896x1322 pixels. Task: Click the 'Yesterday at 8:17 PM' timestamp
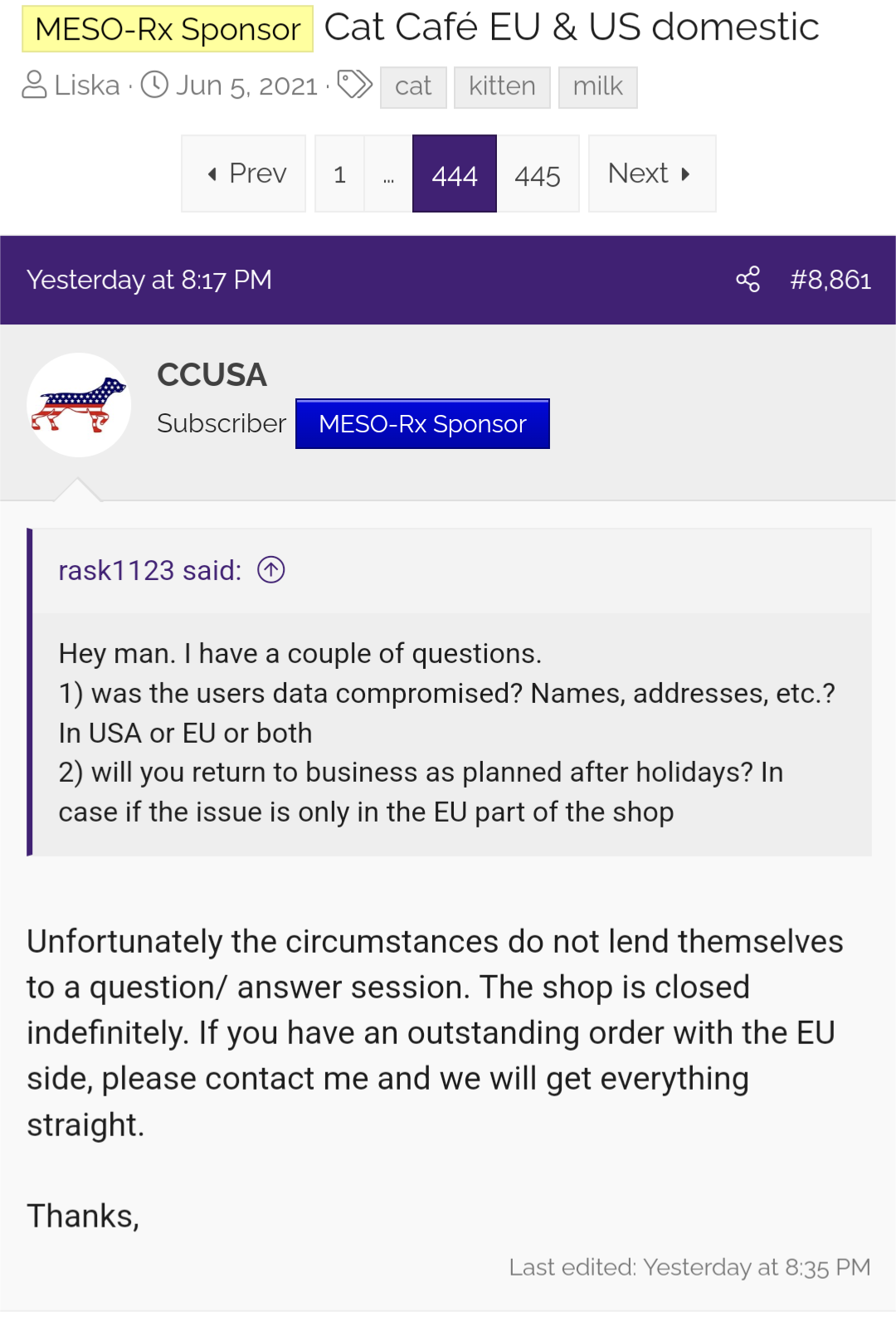(150, 280)
